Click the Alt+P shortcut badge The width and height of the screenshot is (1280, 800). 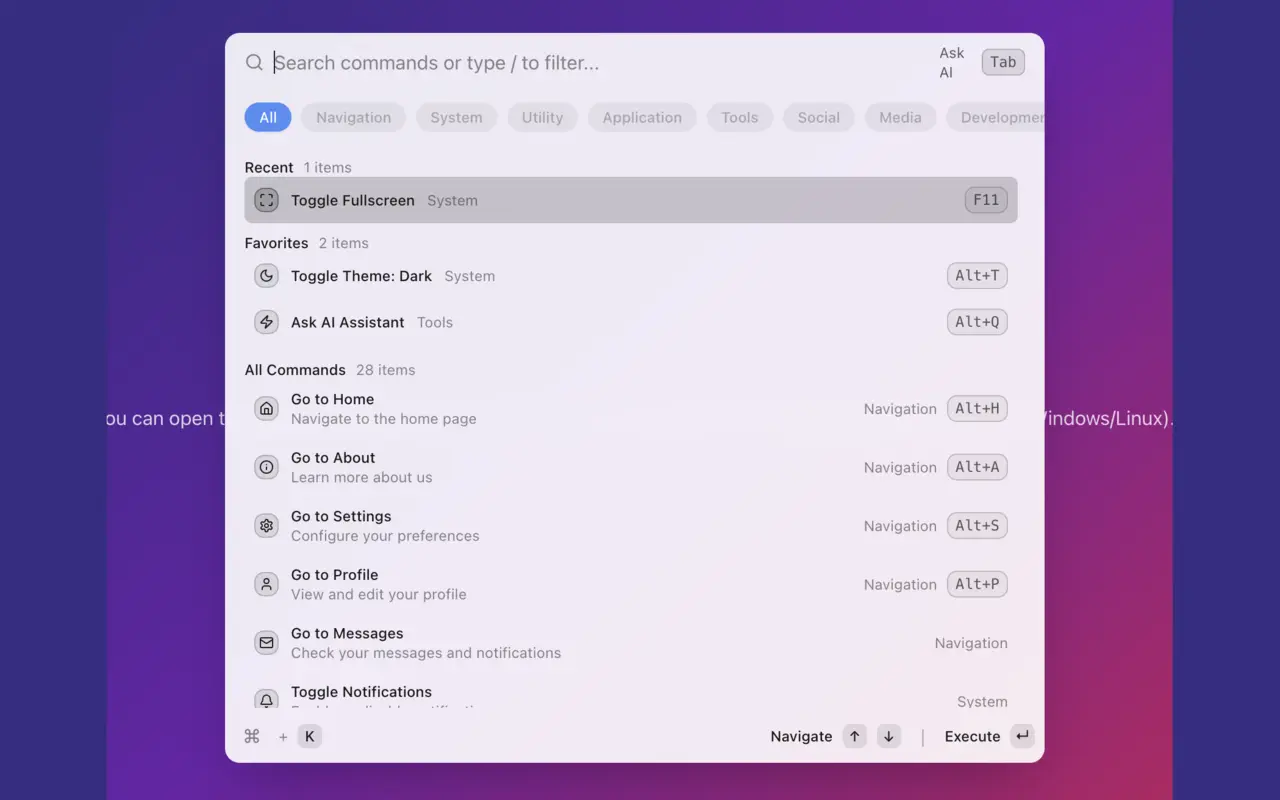pos(977,584)
